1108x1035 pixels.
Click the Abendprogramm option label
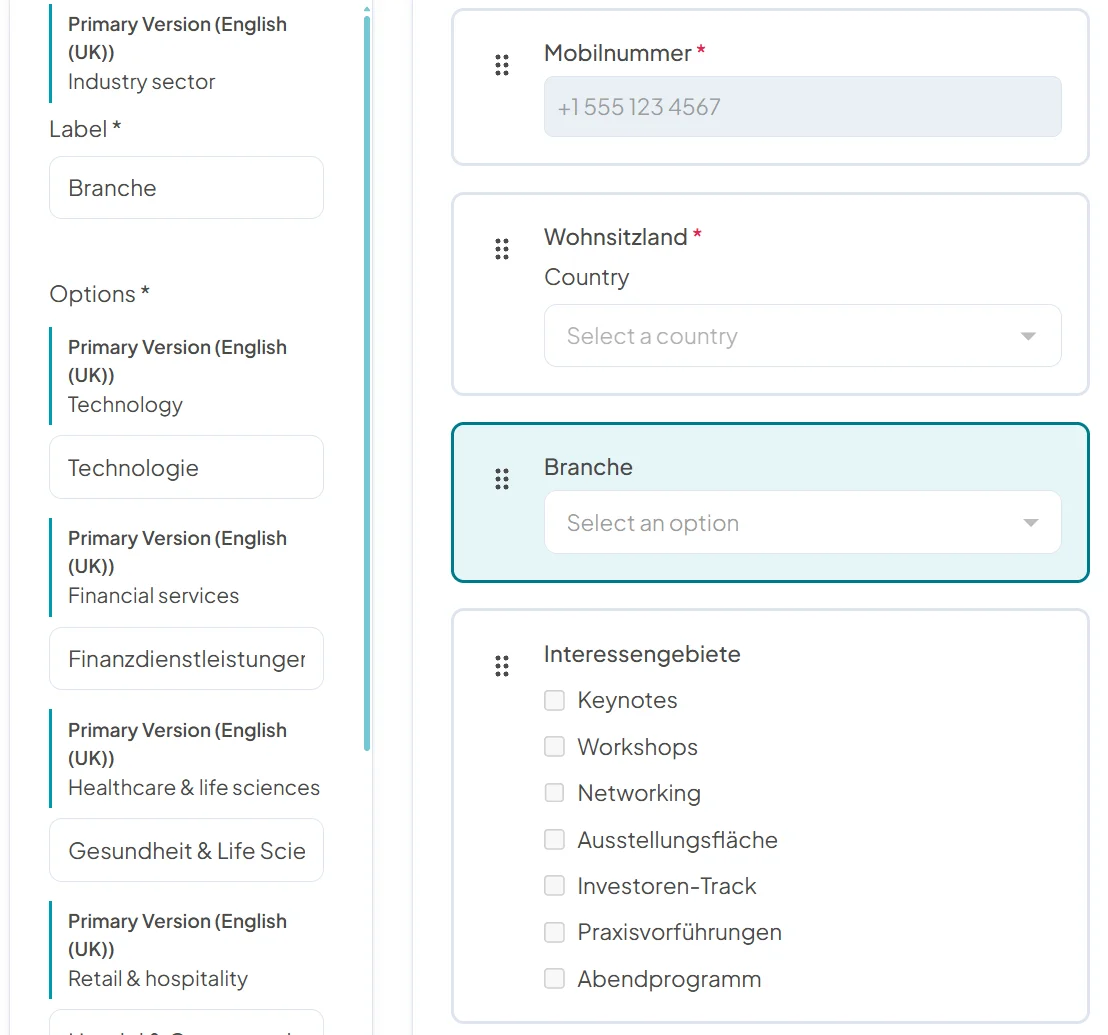coord(669,979)
